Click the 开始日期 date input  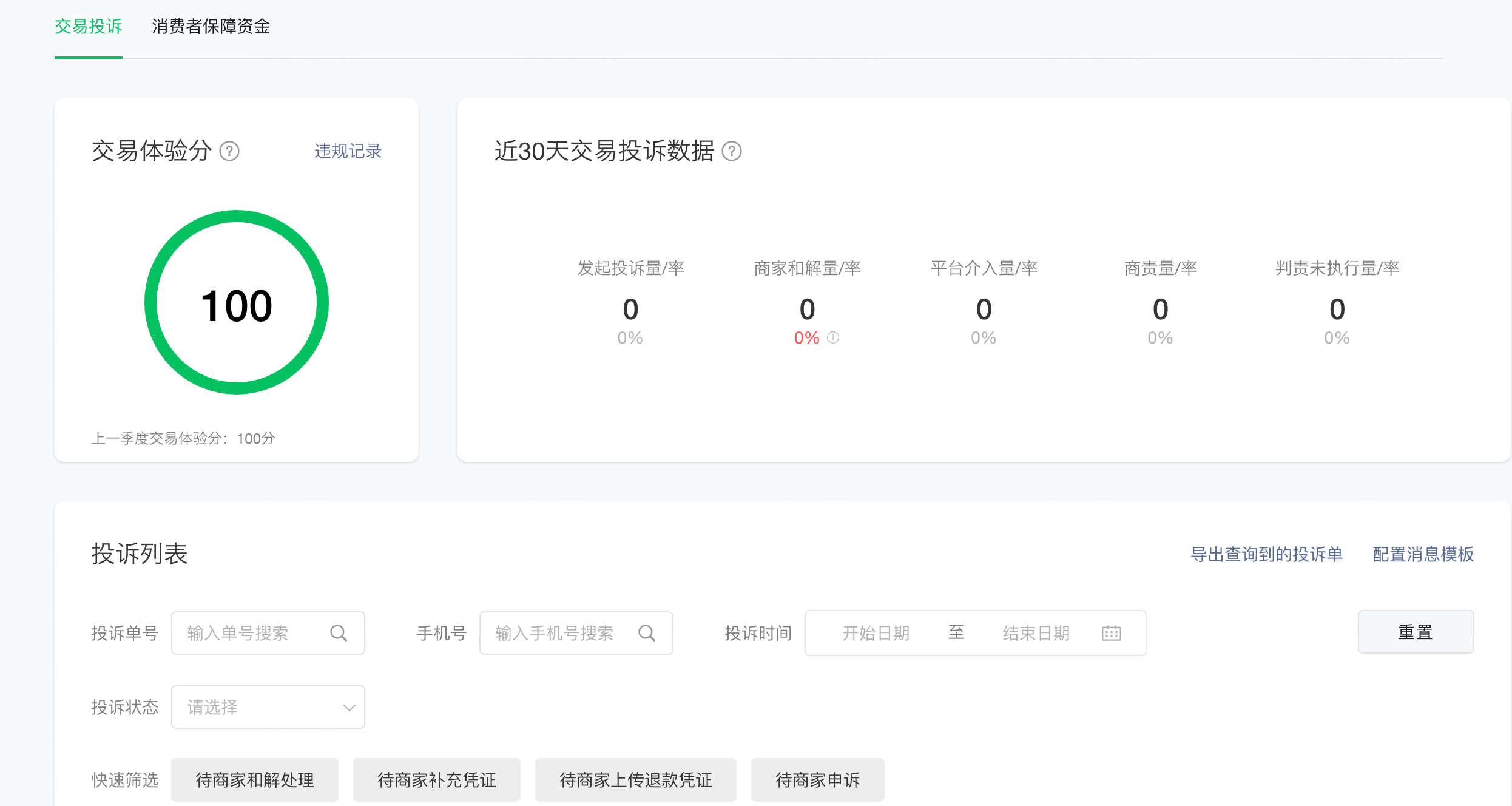tap(876, 633)
